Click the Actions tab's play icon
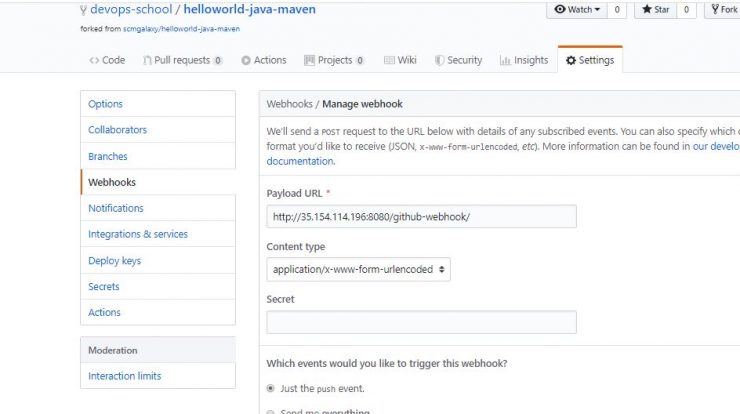Screen dimensions: 740x414 246,60
